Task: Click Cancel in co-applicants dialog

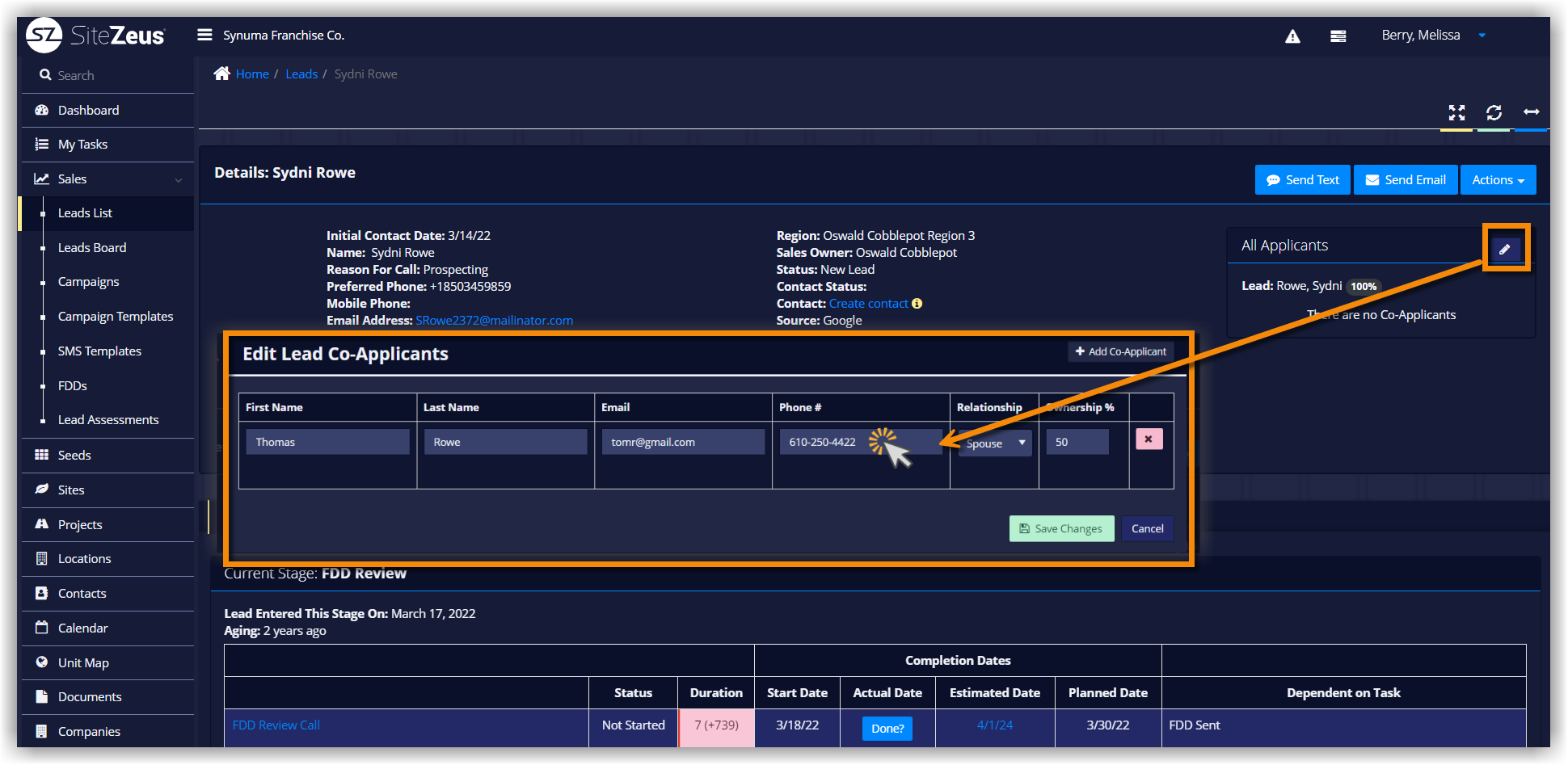Action: pyautogui.click(x=1147, y=529)
